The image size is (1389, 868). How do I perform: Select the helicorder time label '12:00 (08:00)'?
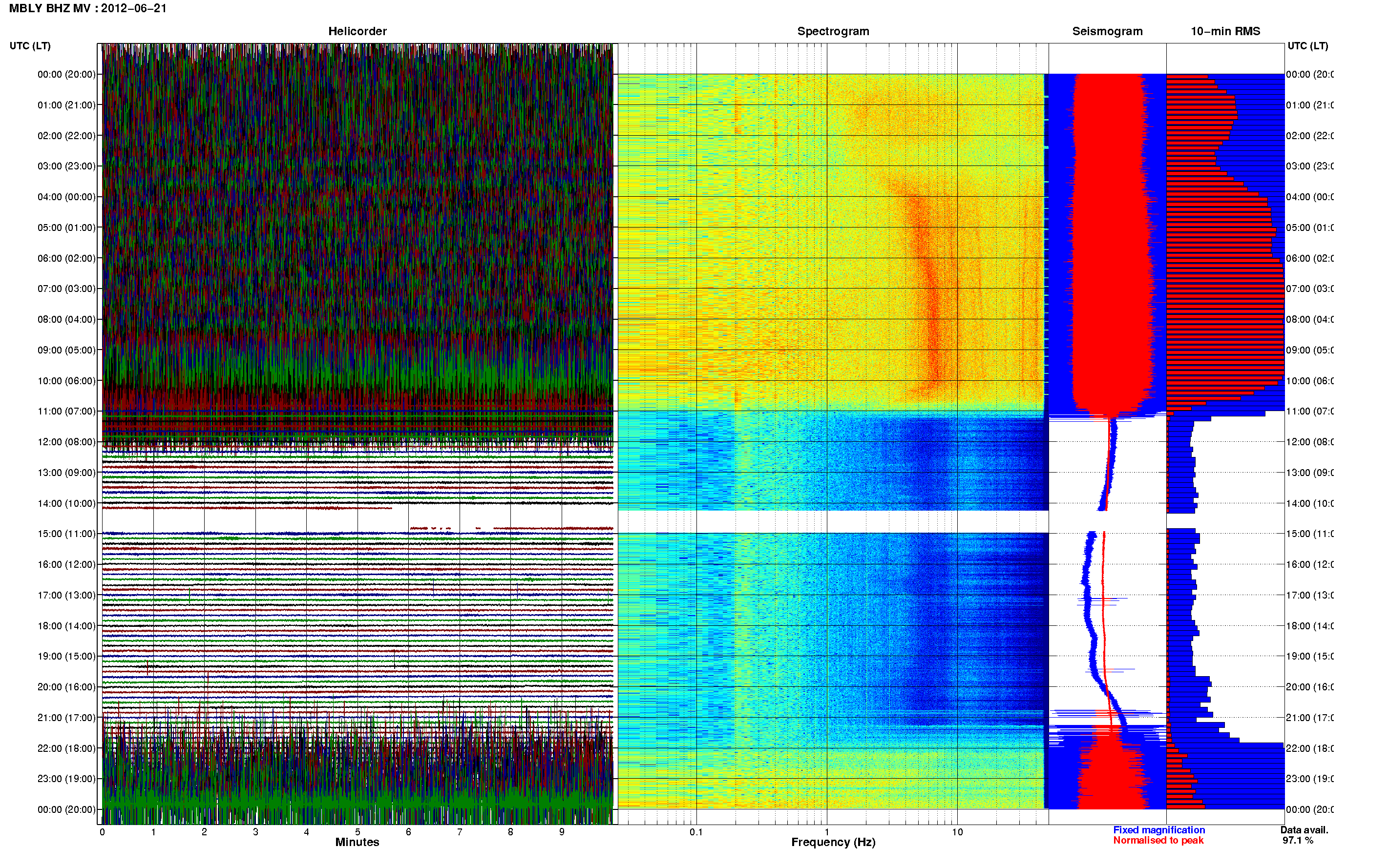click(x=66, y=442)
